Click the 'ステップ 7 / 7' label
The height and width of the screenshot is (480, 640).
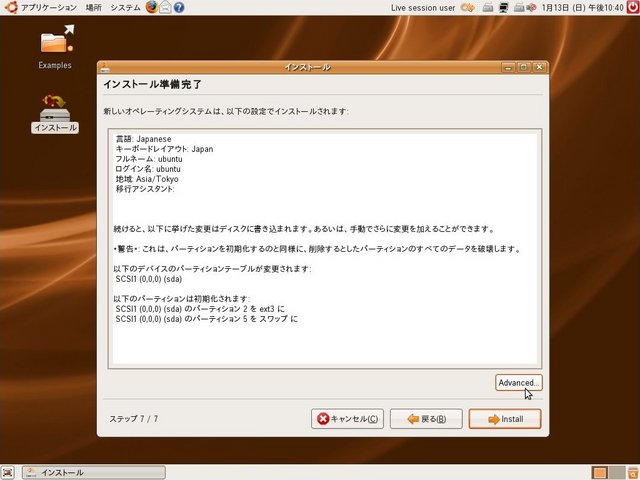click(133, 419)
